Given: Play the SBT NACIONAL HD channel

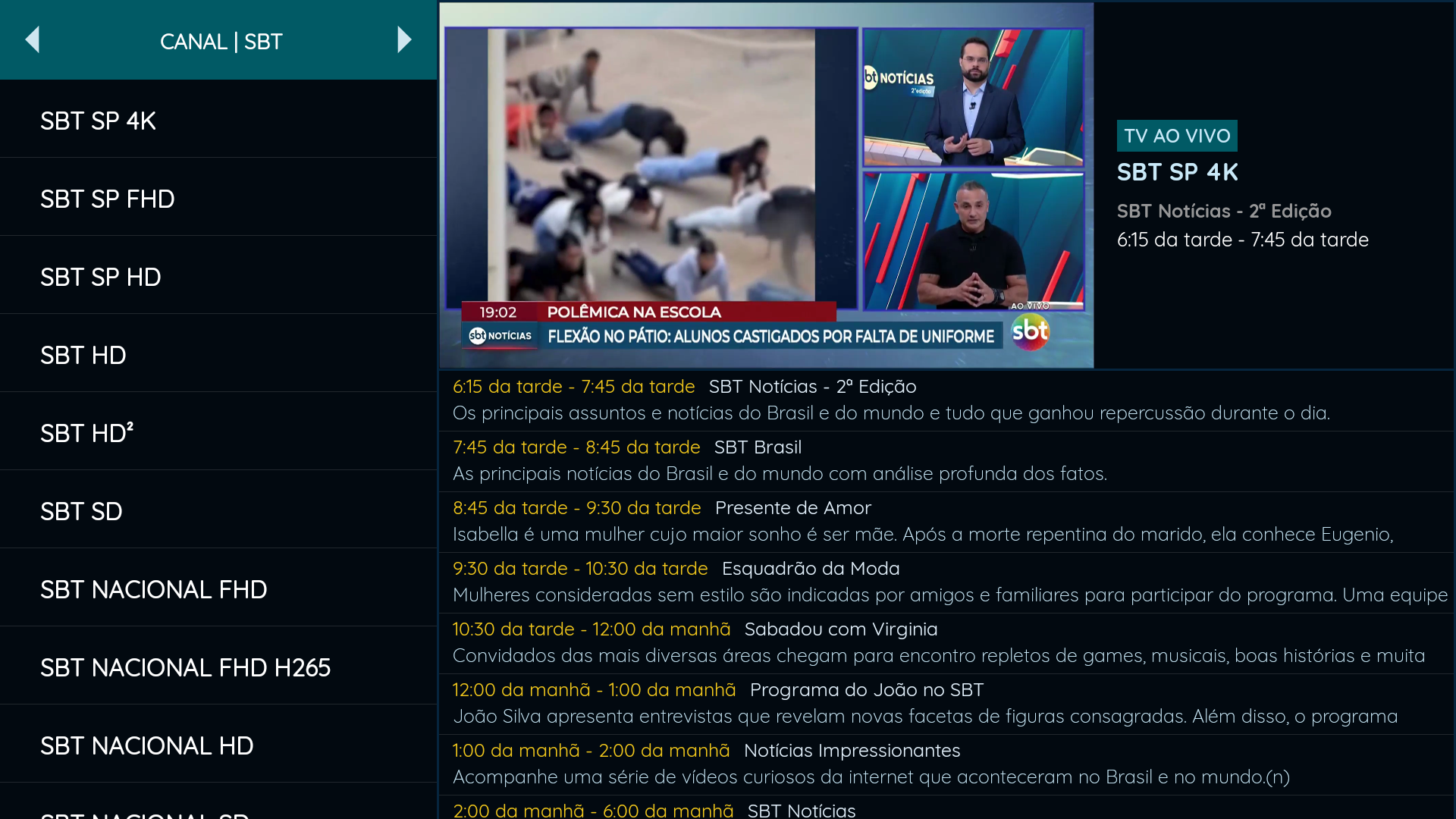Looking at the screenshot, I should click(218, 745).
